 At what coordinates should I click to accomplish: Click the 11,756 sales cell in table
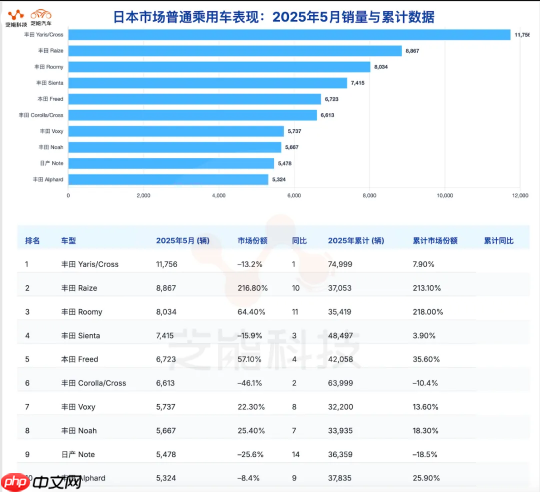pos(167,264)
